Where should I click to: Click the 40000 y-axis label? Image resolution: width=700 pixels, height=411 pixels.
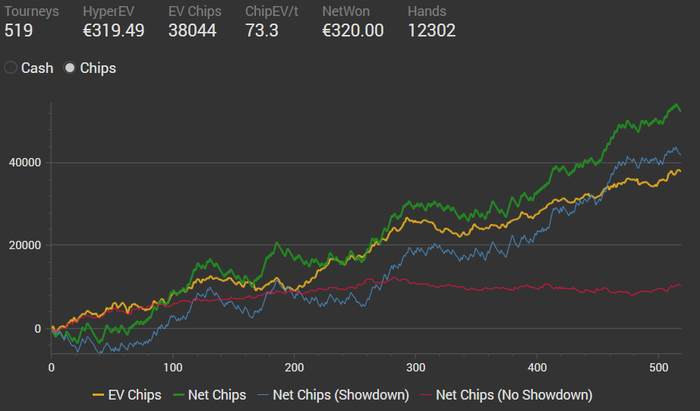pos(25,163)
